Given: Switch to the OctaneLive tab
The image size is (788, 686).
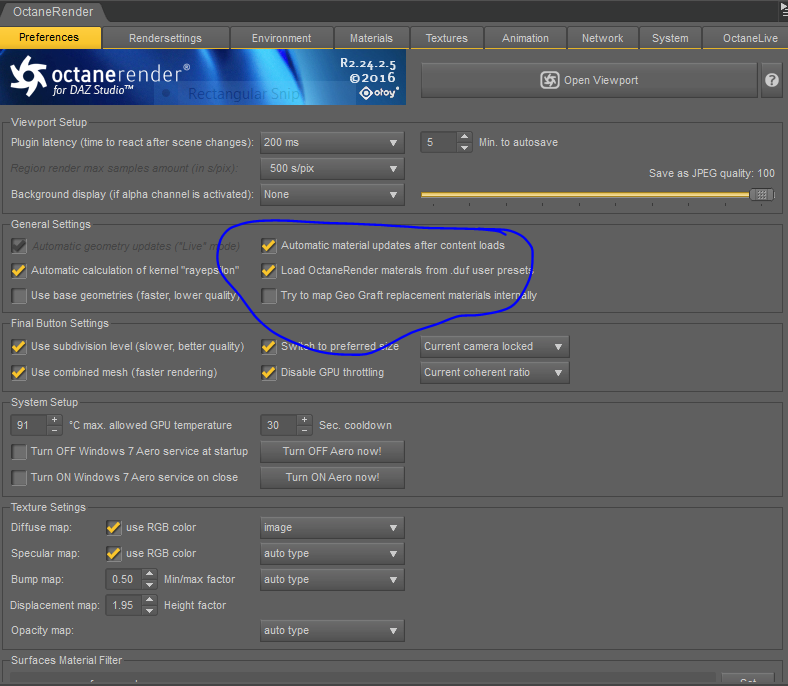Looking at the screenshot, I should tap(745, 38).
